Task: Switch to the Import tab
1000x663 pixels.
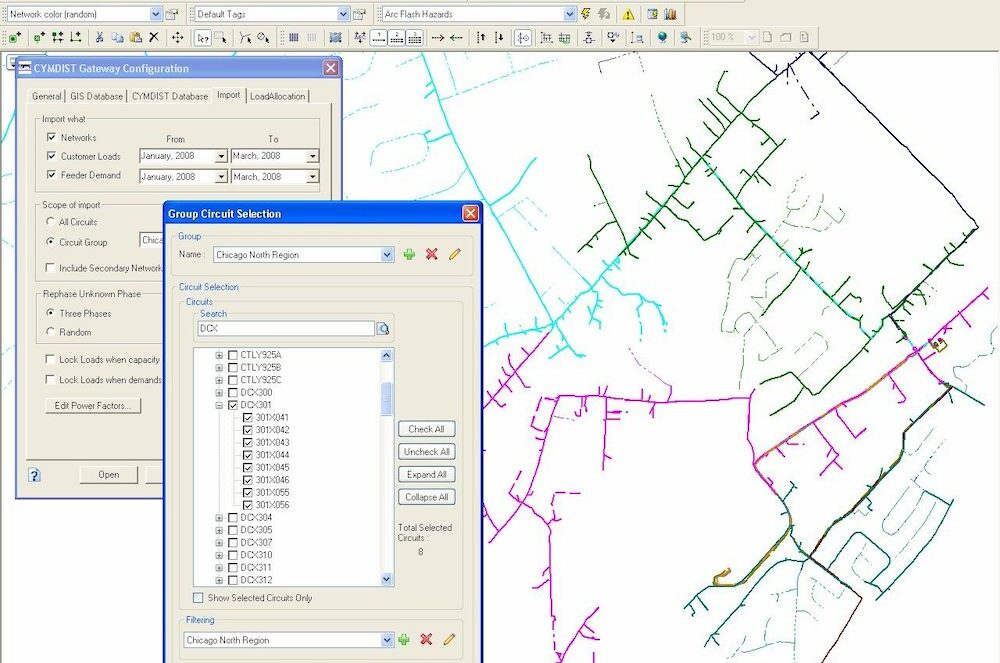Action: 228,95
